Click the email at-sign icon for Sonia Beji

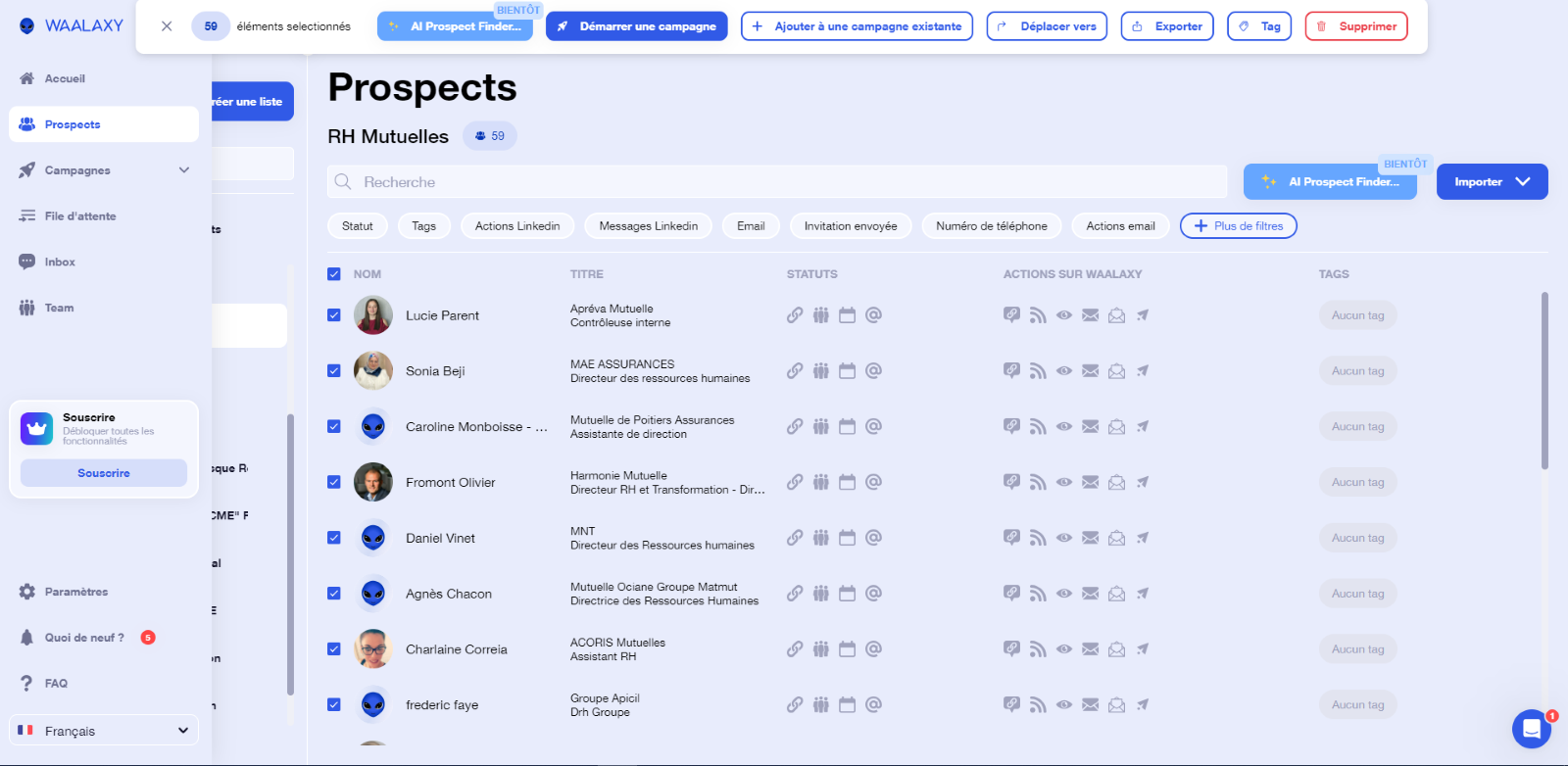874,371
